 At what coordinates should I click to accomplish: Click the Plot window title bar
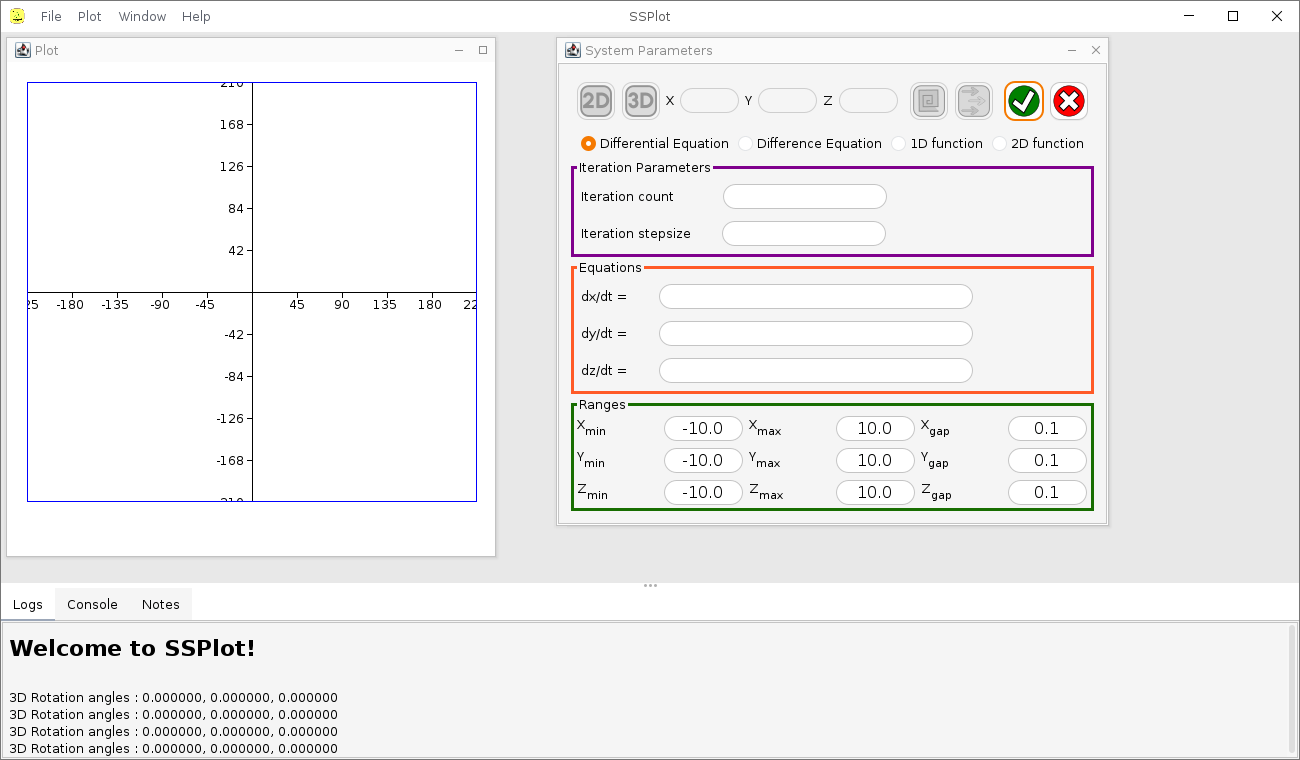(250, 50)
